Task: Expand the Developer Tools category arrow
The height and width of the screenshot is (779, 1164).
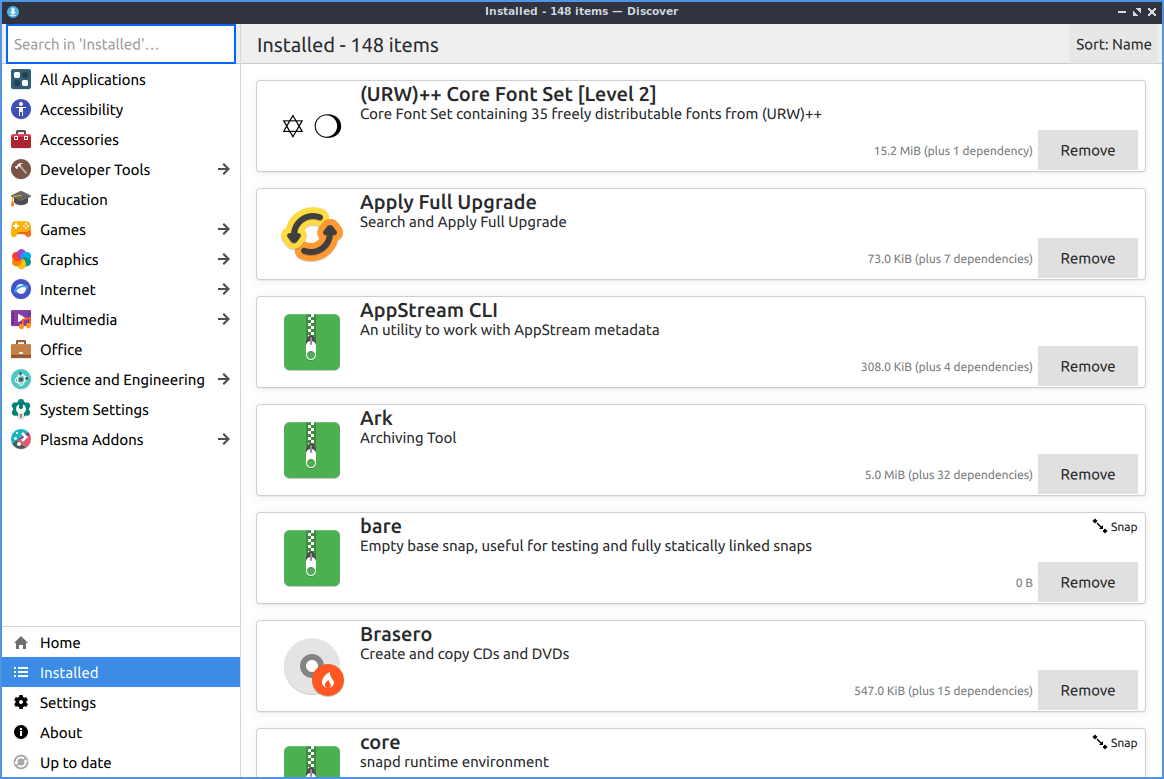Action: (224, 170)
